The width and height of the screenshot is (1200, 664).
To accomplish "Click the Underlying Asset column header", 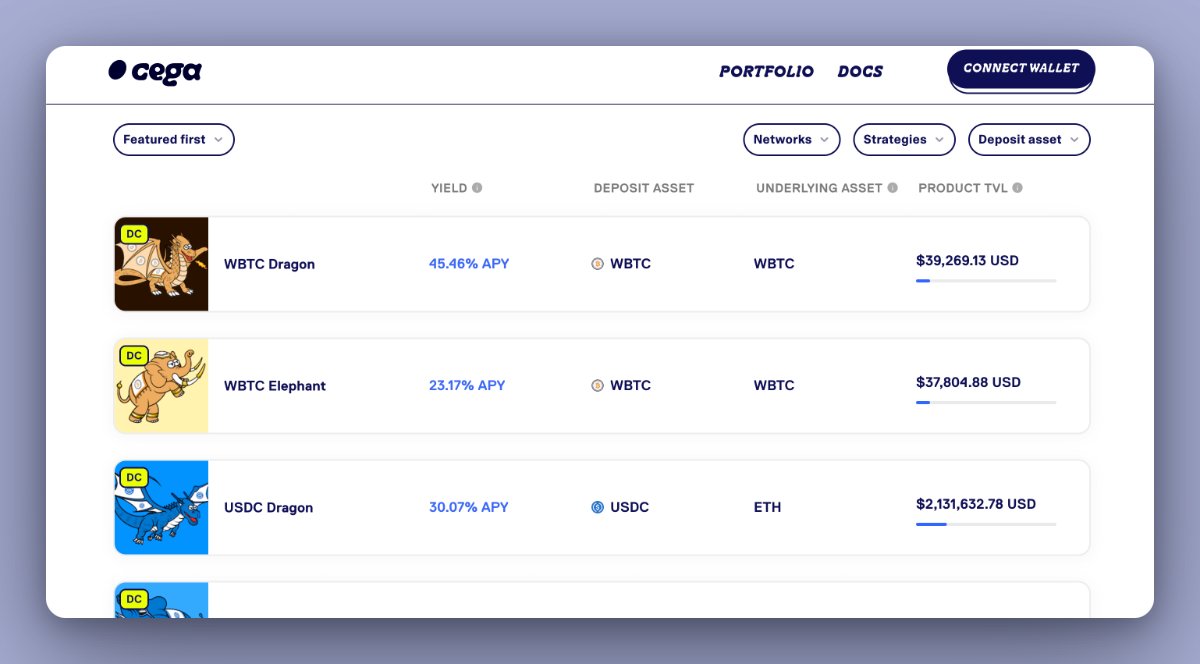I will (819, 188).
